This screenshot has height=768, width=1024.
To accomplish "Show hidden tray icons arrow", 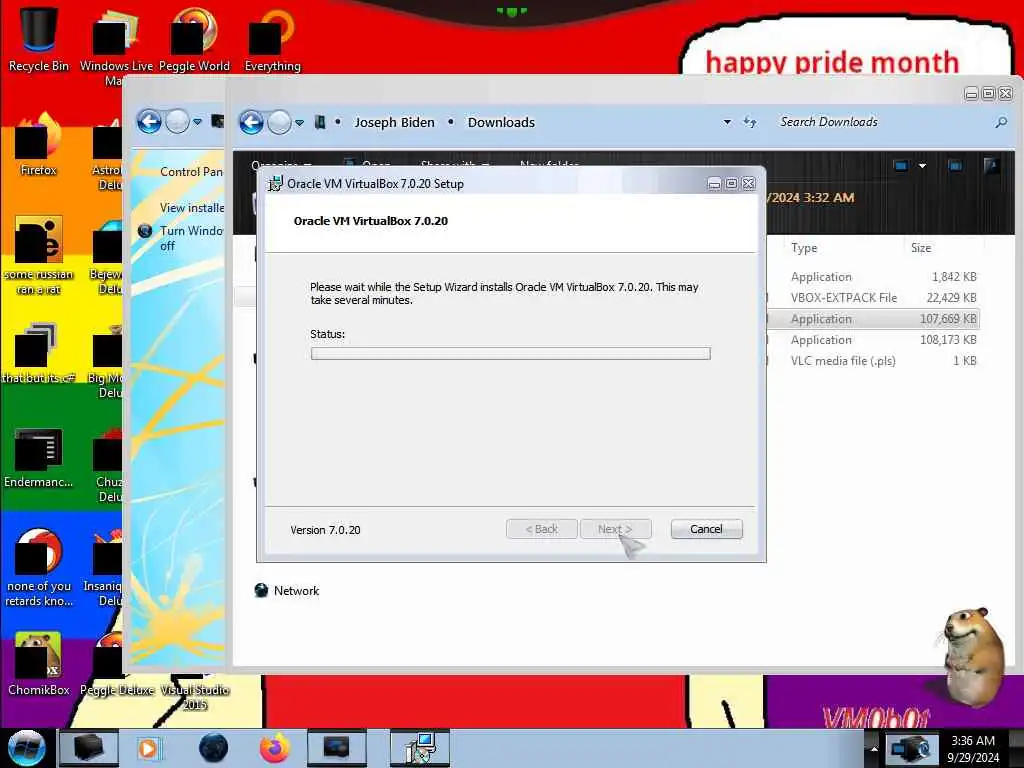I will click(874, 748).
